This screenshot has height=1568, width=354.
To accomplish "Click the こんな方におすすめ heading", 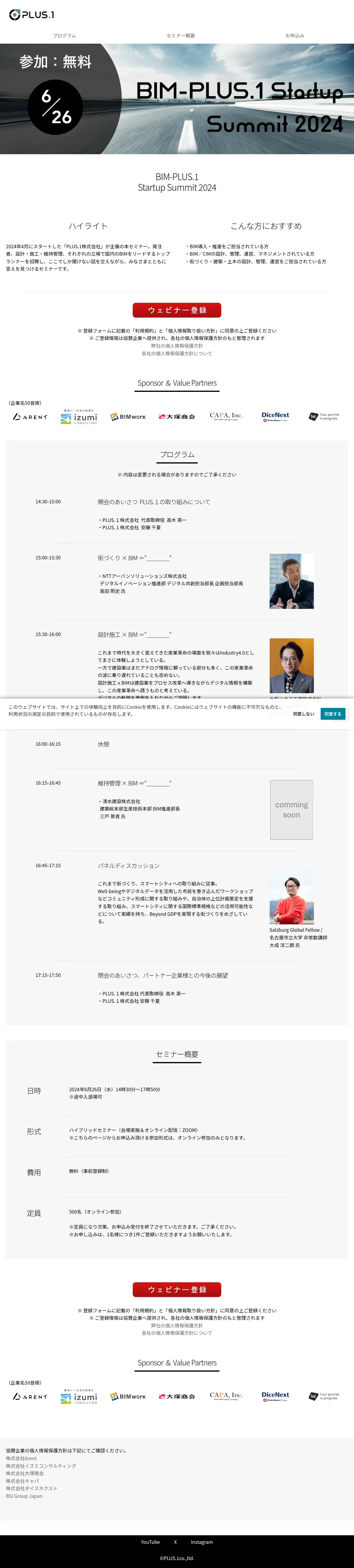I will 266,226.
